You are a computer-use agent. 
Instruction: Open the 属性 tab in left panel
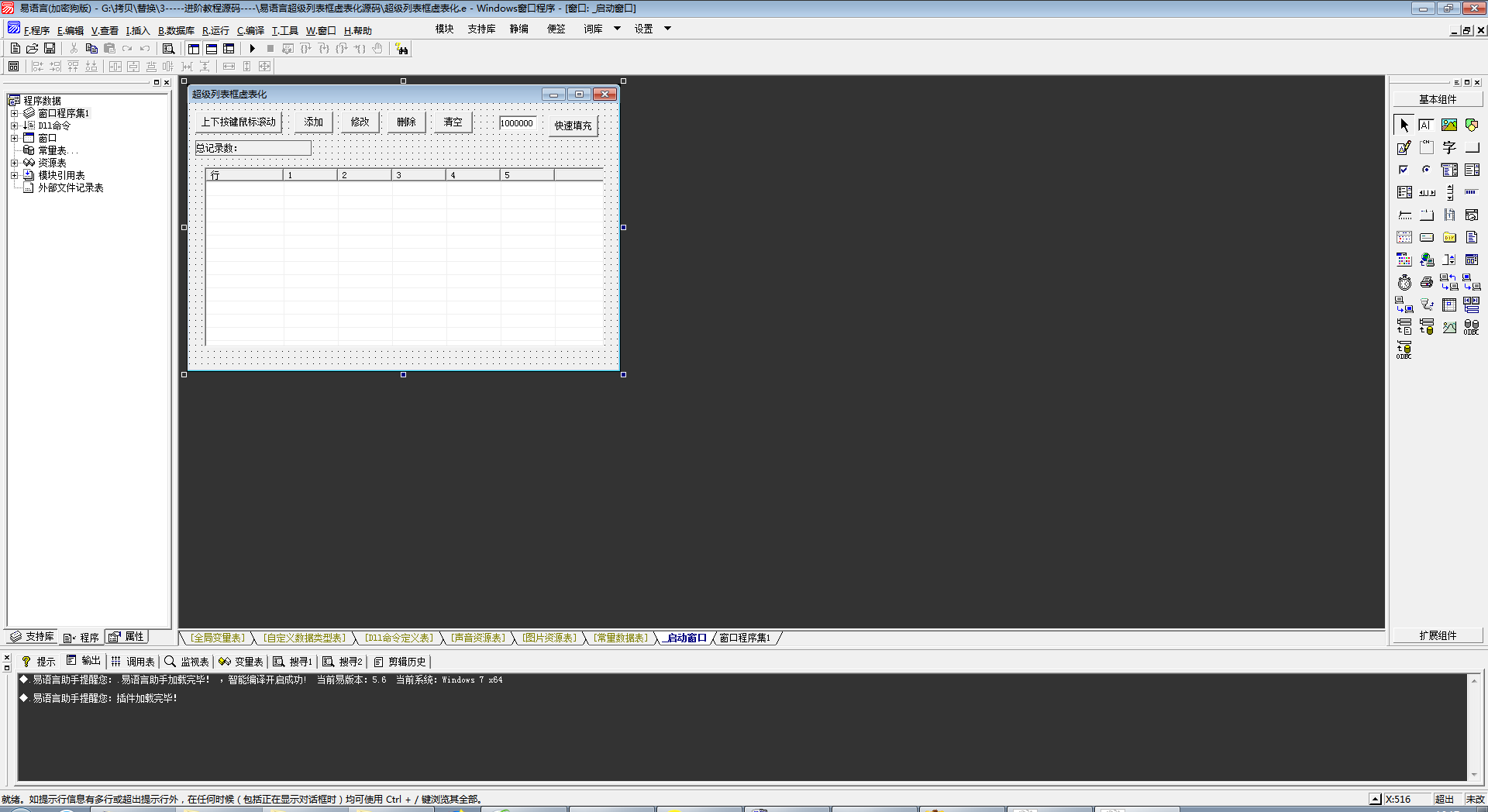coord(126,637)
